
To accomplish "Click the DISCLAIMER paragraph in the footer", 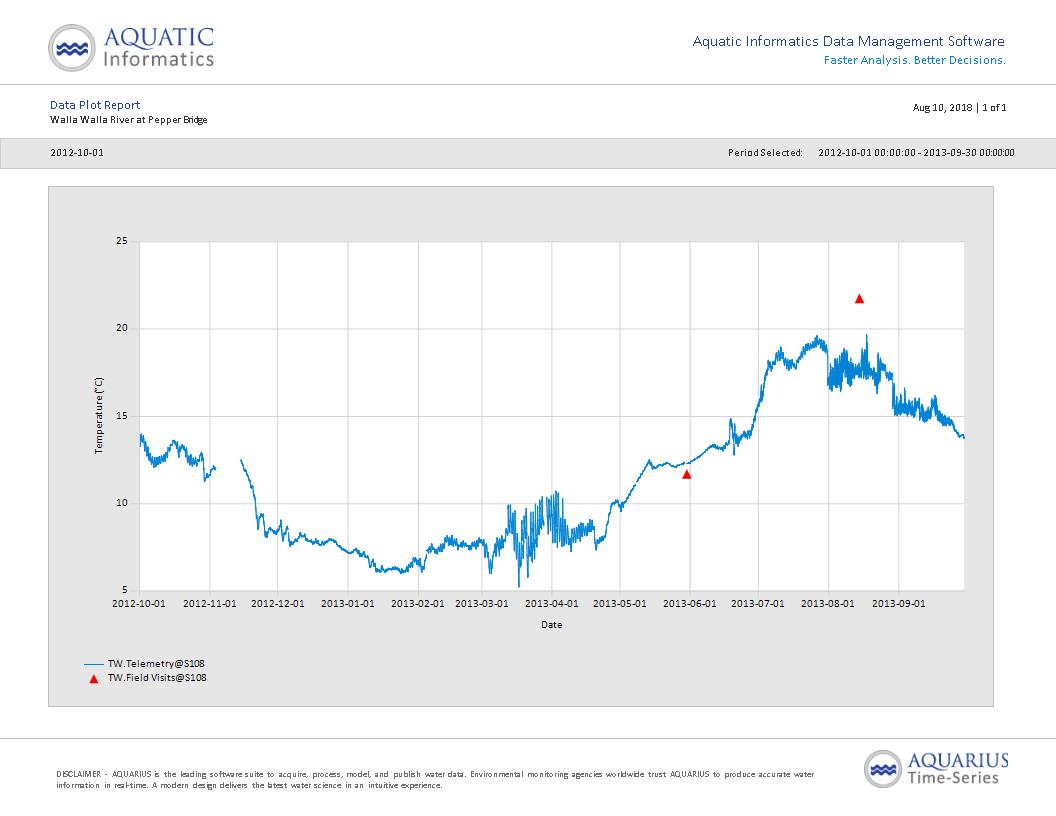I will (435, 780).
